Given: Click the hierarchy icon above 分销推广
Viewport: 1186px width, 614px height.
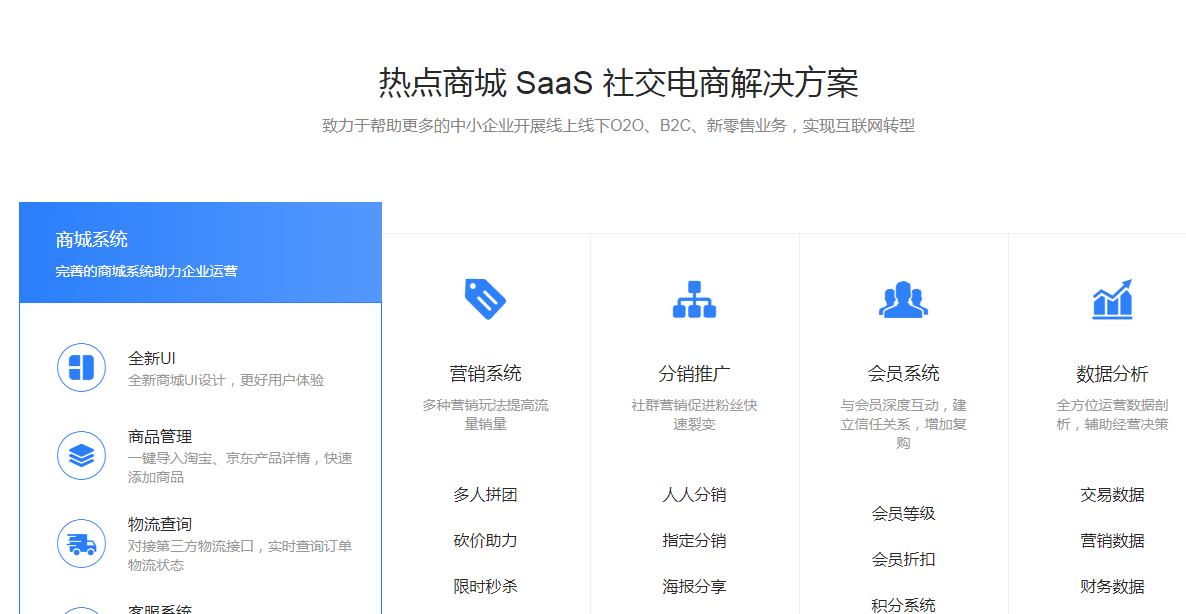Looking at the screenshot, I should click(x=694, y=299).
